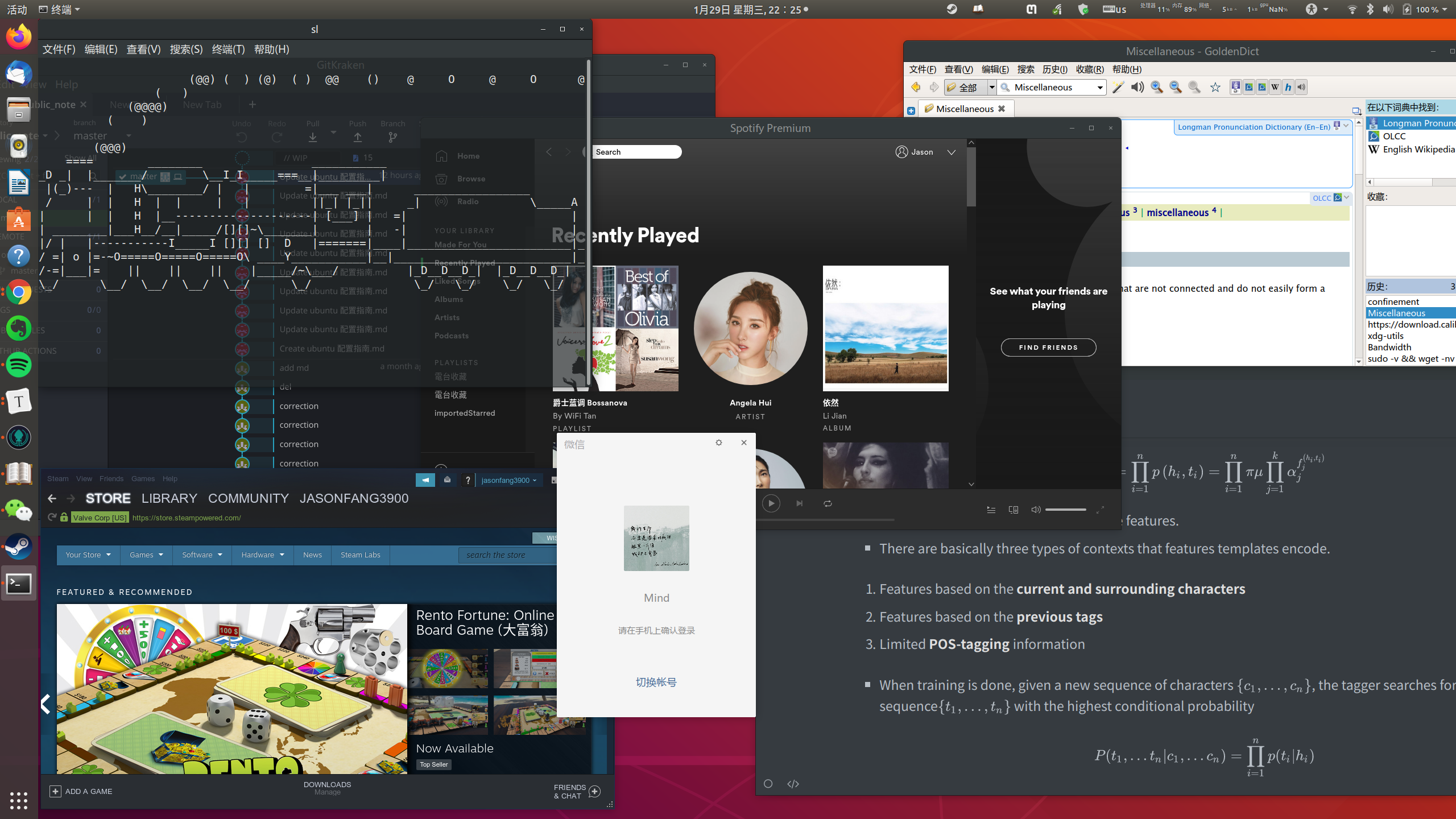Click 切换帐号 switch account link in WeChat
This screenshot has width=1456, height=819.
[656, 682]
